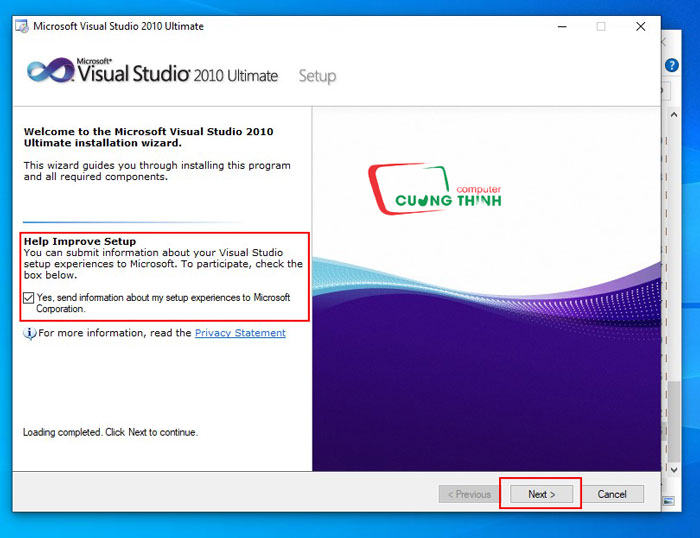Cancel the Visual Studio installation
700x538 pixels.
(612, 494)
